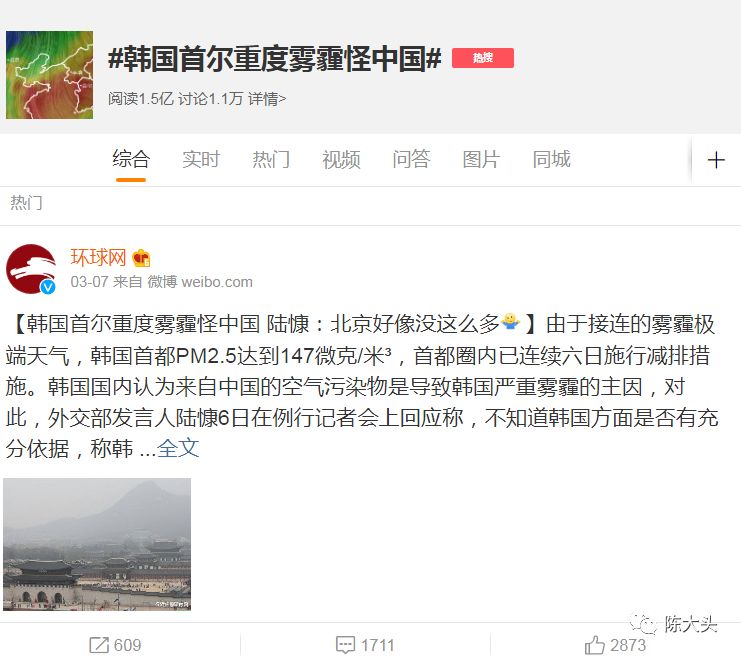Viewport: 741px width, 656px height.
Task: Click the emoji in the post headline
Action: coord(510,322)
